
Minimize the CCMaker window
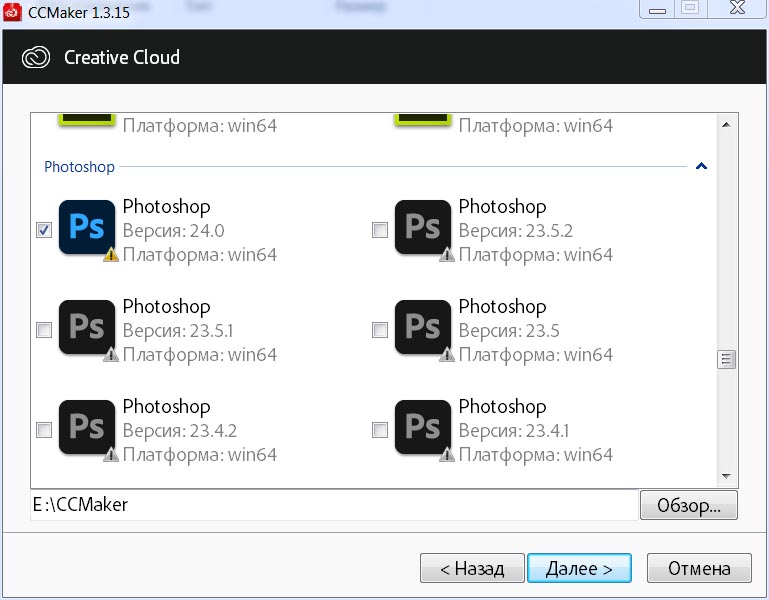point(657,9)
